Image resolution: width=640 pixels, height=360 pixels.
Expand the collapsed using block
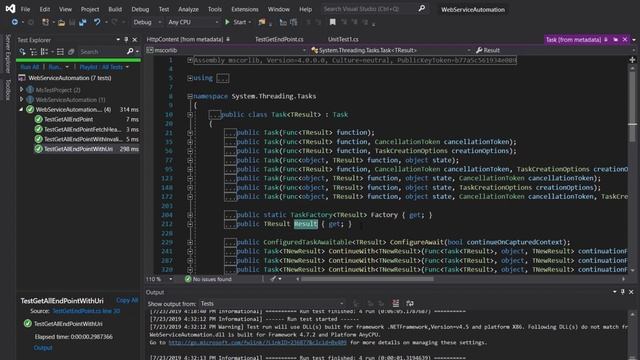[190, 78]
